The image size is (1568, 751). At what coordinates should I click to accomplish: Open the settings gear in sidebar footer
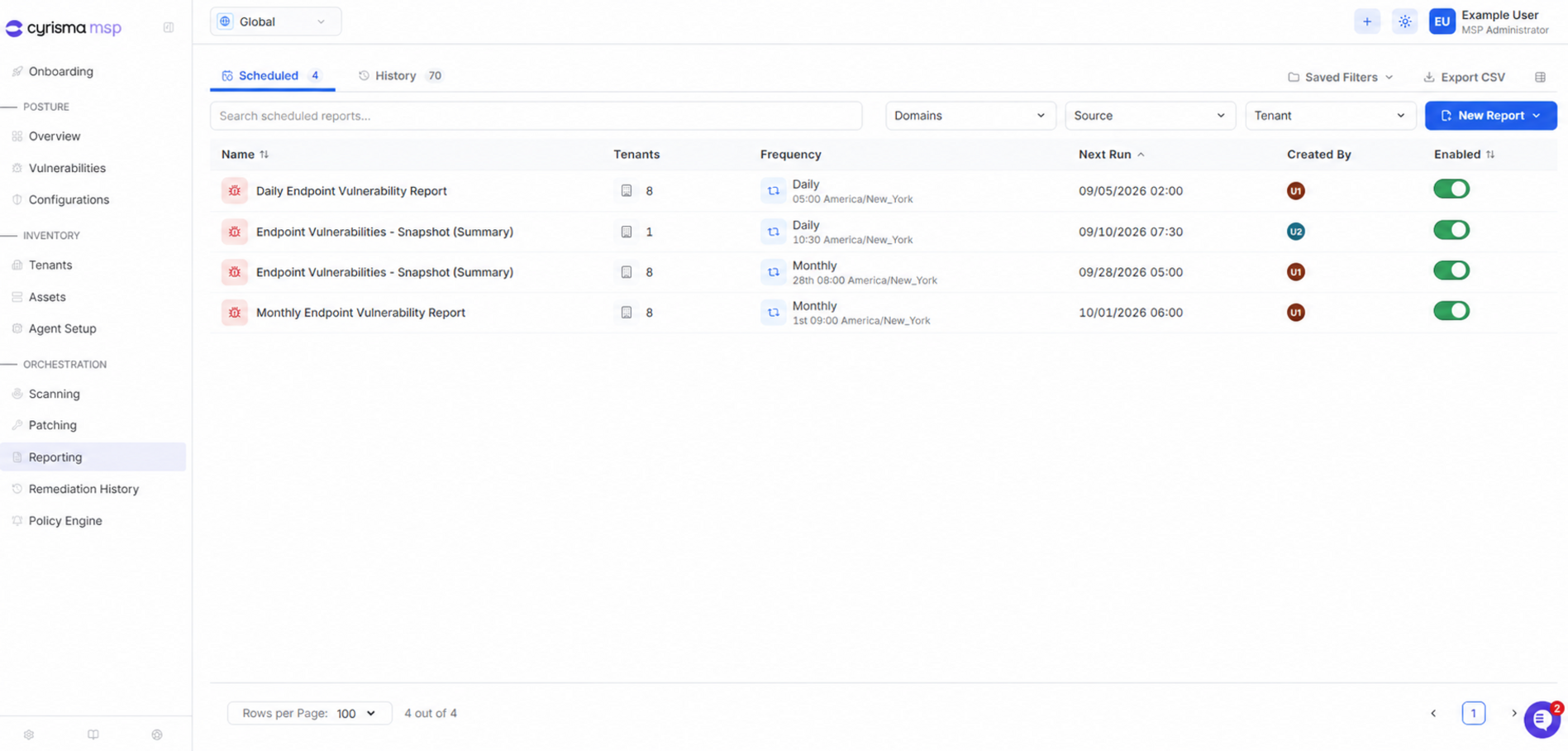pyautogui.click(x=29, y=734)
